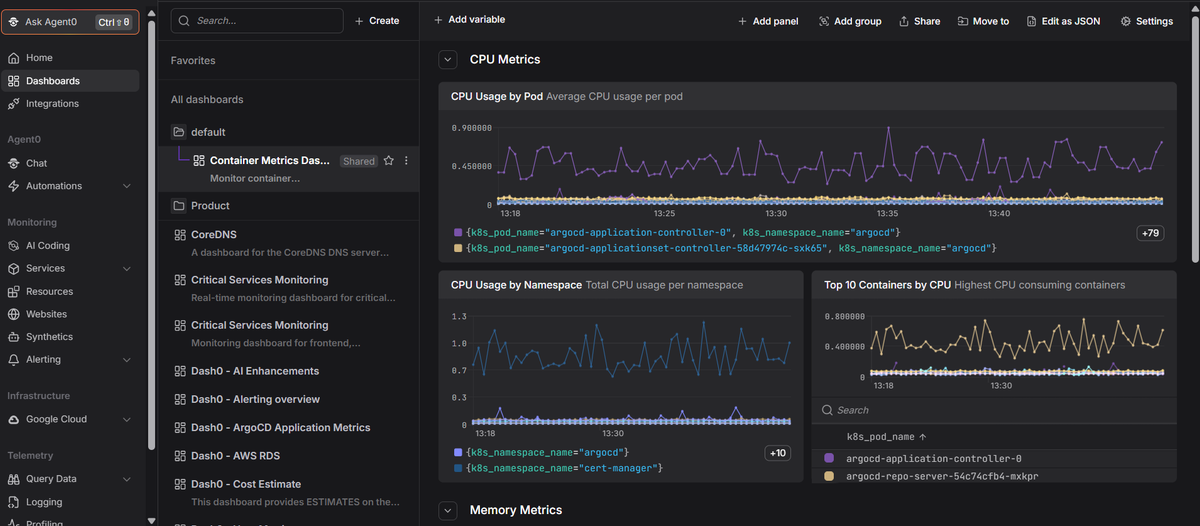Select the argocd-repo-server-54c74cfb4-mxkpr row
Image resolution: width=1200 pixels, height=526 pixels.
[994, 476]
